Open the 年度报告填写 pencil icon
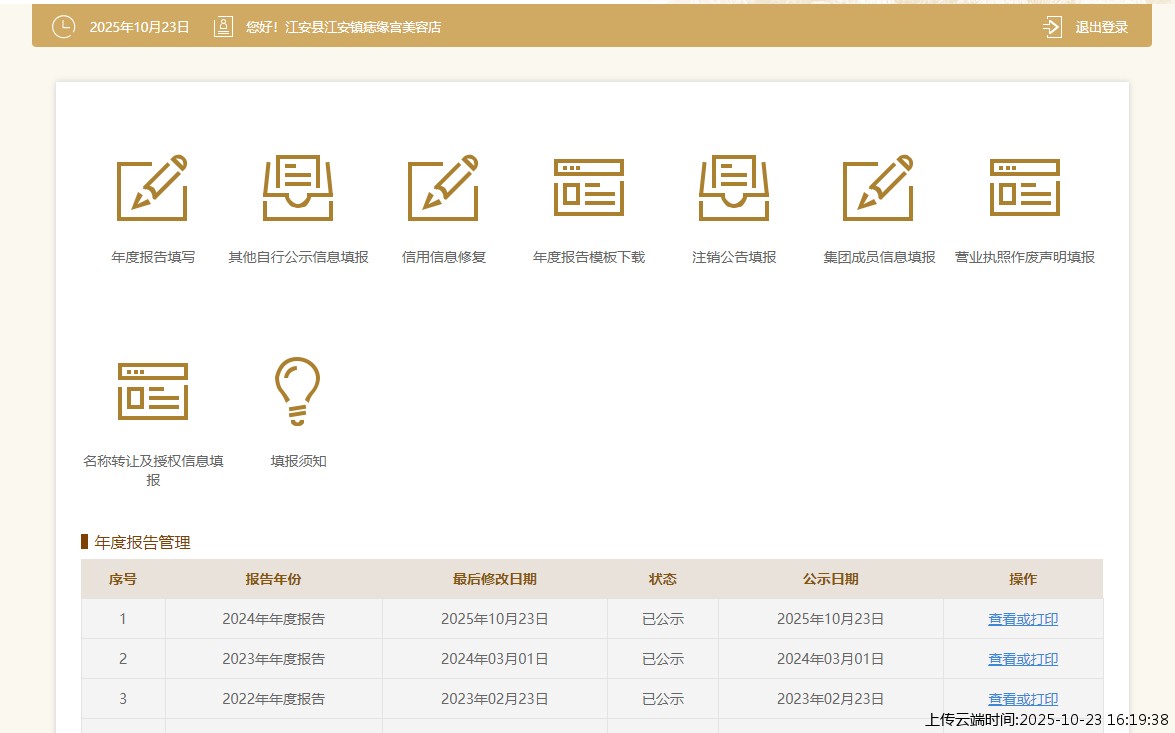Screen dimensions: 1175x733 (152, 188)
